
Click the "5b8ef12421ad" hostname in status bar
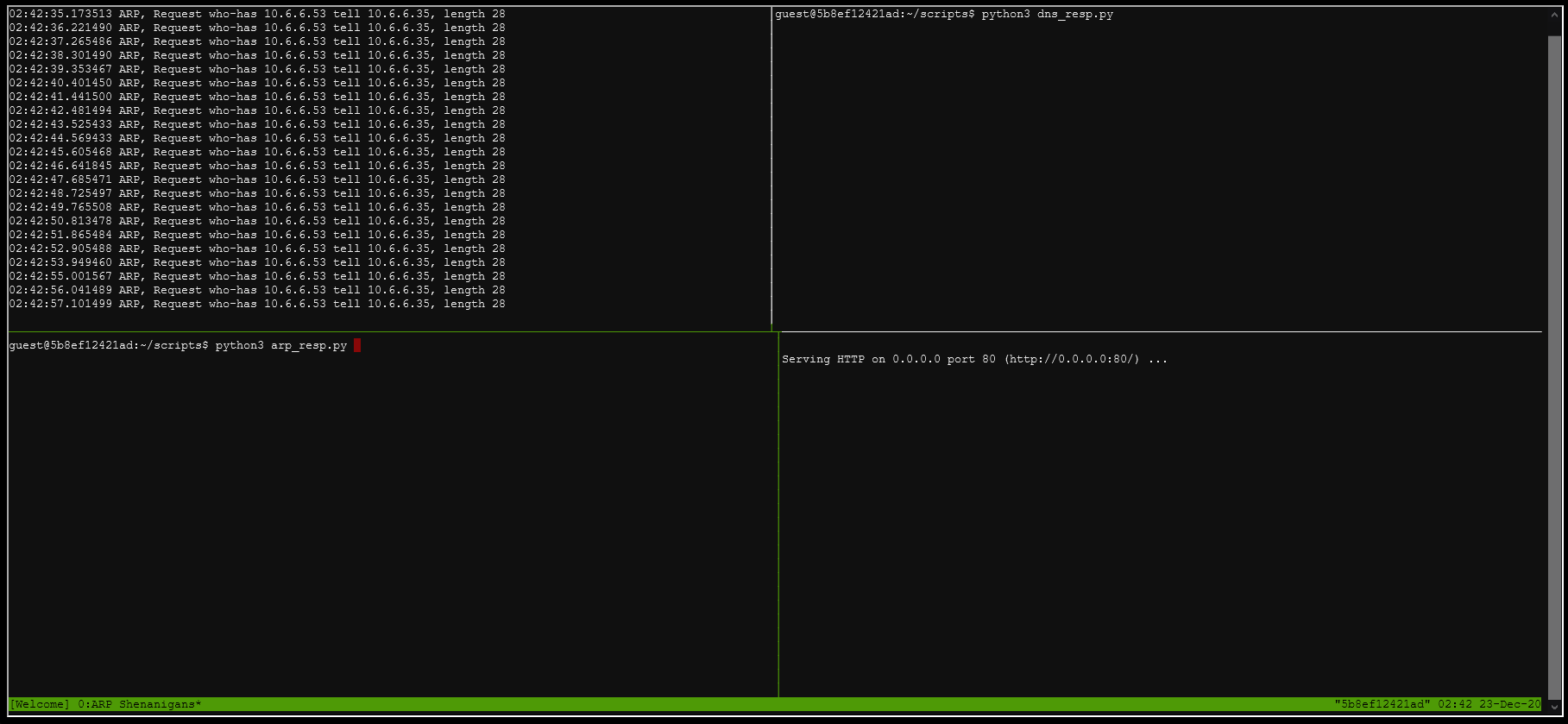click(1382, 704)
